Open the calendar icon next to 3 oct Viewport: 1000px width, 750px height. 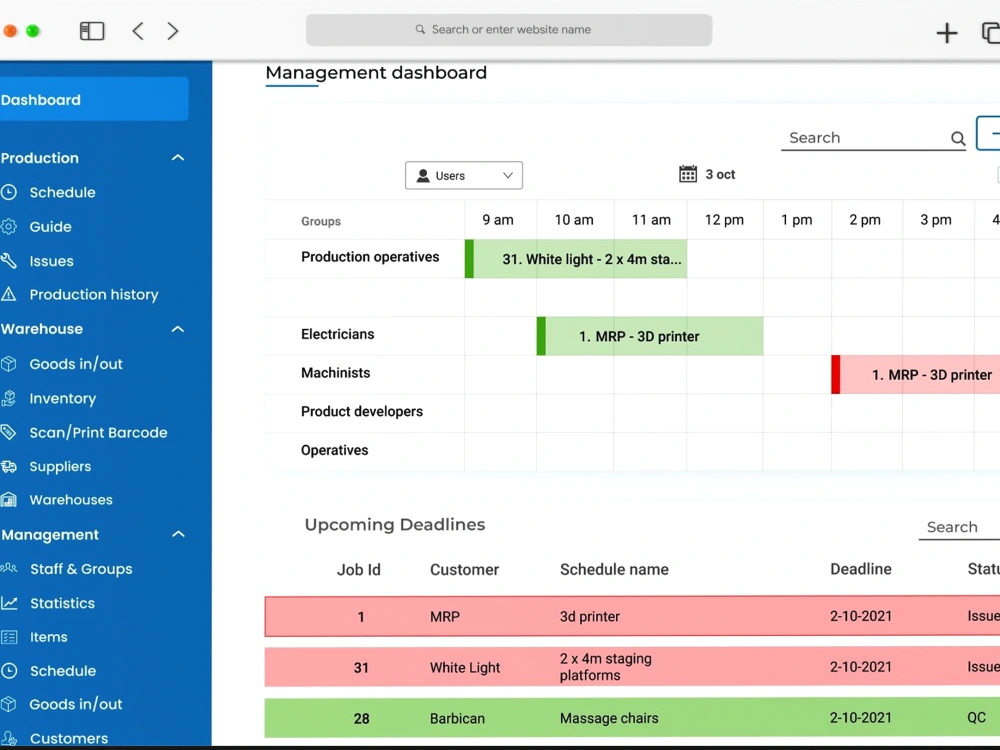(689, 174)
